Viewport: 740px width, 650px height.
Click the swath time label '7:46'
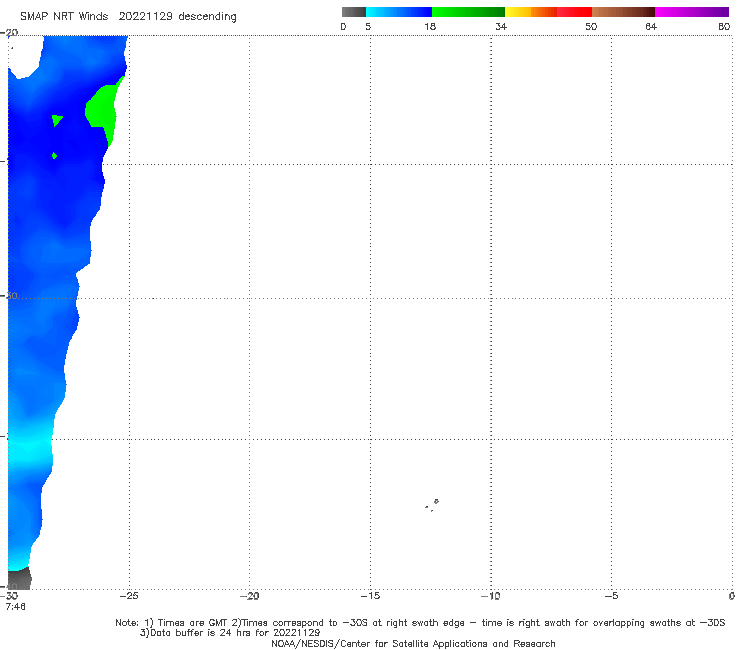(16, 606)
